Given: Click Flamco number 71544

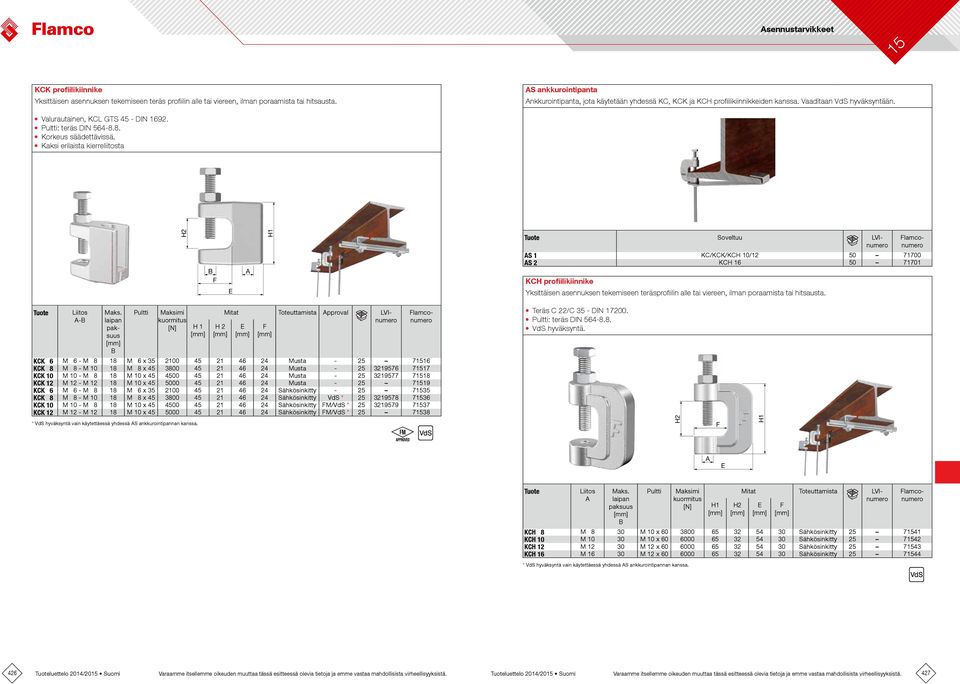Looking at the screenshot, I should point(912,554).
